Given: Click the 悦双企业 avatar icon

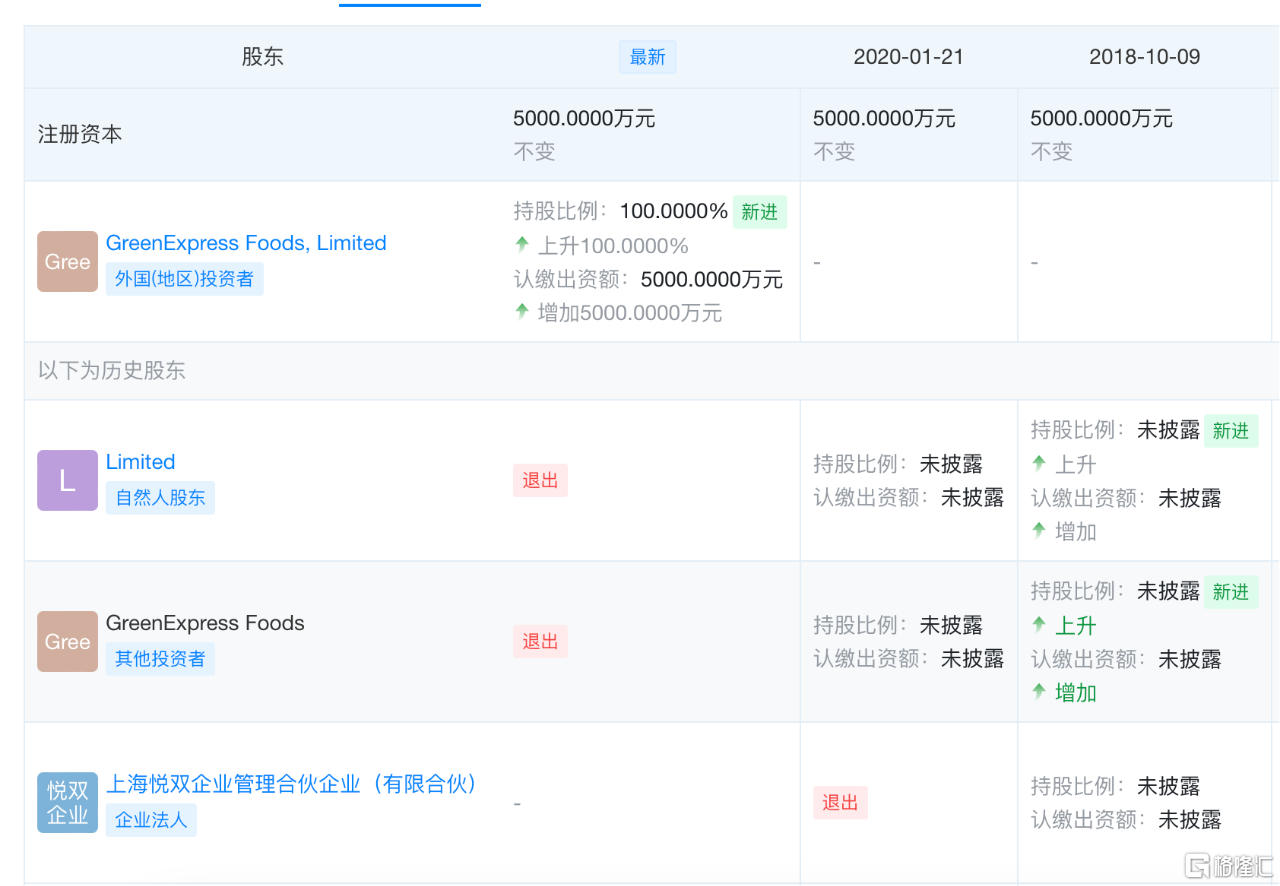Looking at the screenshot, I should coord(67,802).
